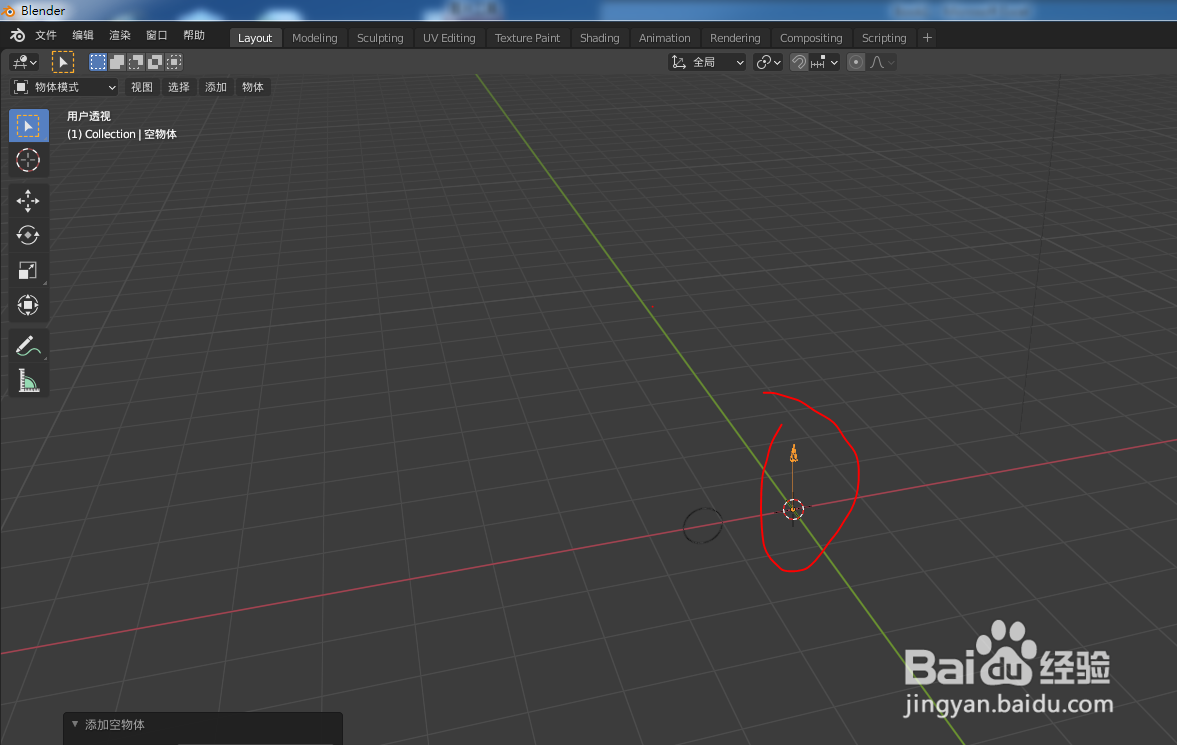
Task: Select the Select Box tool
Action: point(29,125)
